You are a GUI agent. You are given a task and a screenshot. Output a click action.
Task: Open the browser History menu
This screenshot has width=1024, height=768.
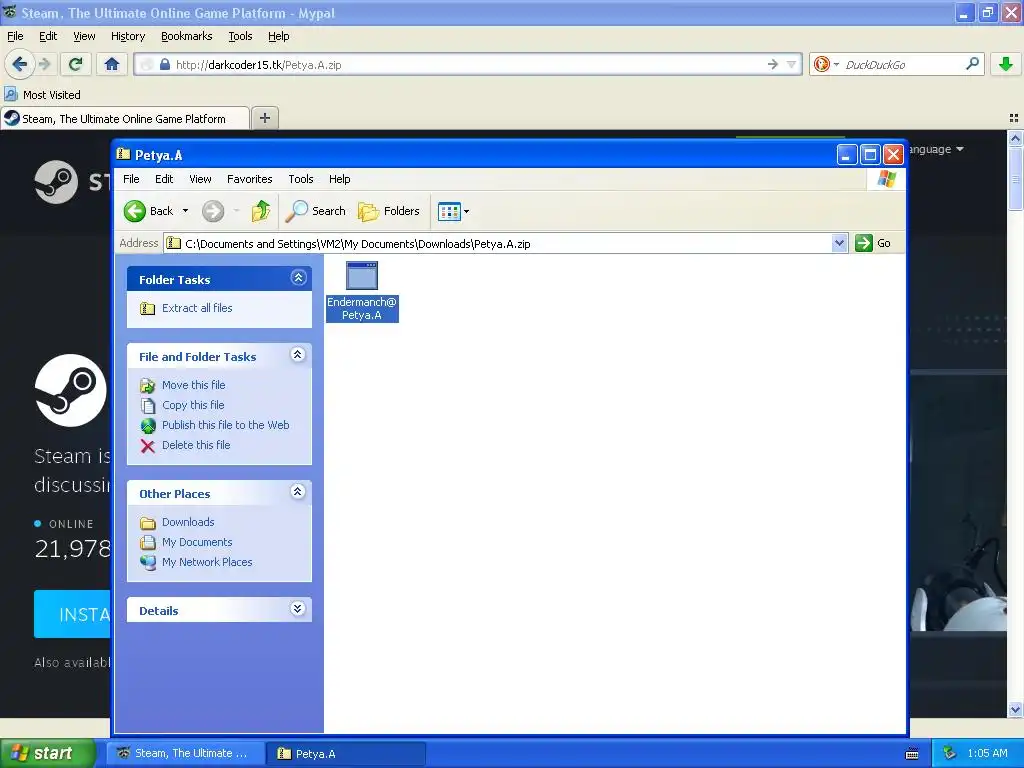click(128, 37)
